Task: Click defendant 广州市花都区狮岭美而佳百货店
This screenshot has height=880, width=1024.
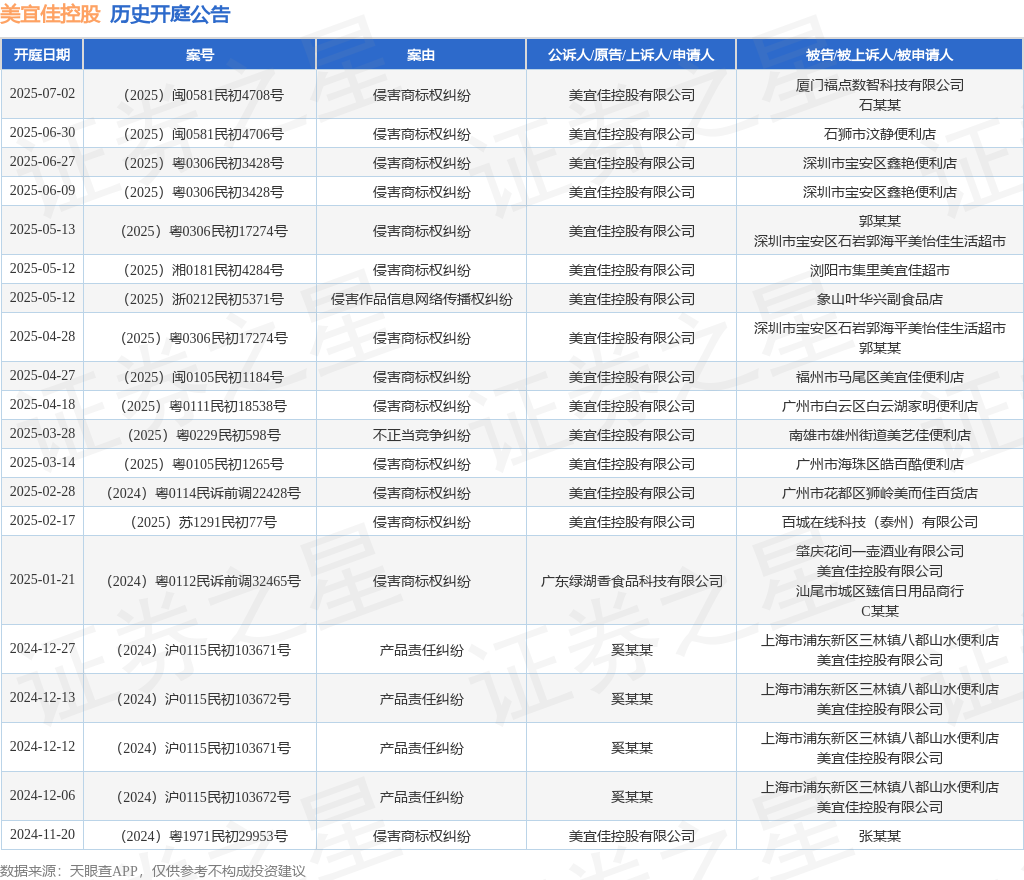Action: (x=880, y=494)
